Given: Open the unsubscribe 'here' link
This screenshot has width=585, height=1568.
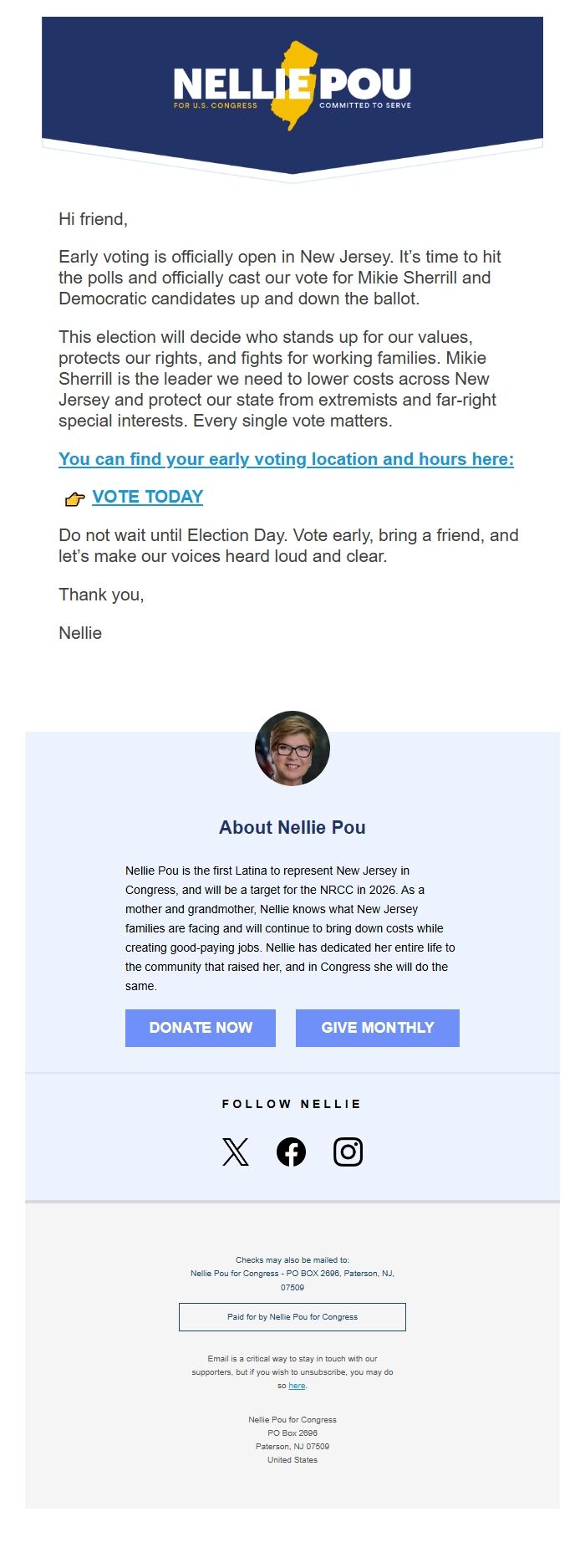Looking at the screenshot, I should coord(298,1385).
